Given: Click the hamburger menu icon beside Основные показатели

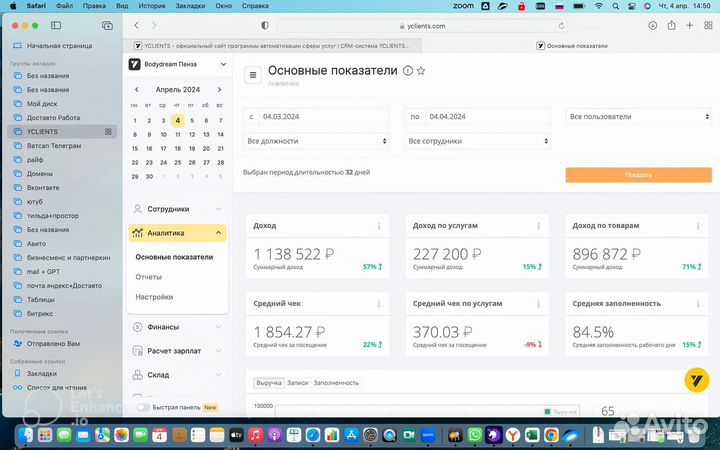Looking at the screenshot, I should 252,74.
